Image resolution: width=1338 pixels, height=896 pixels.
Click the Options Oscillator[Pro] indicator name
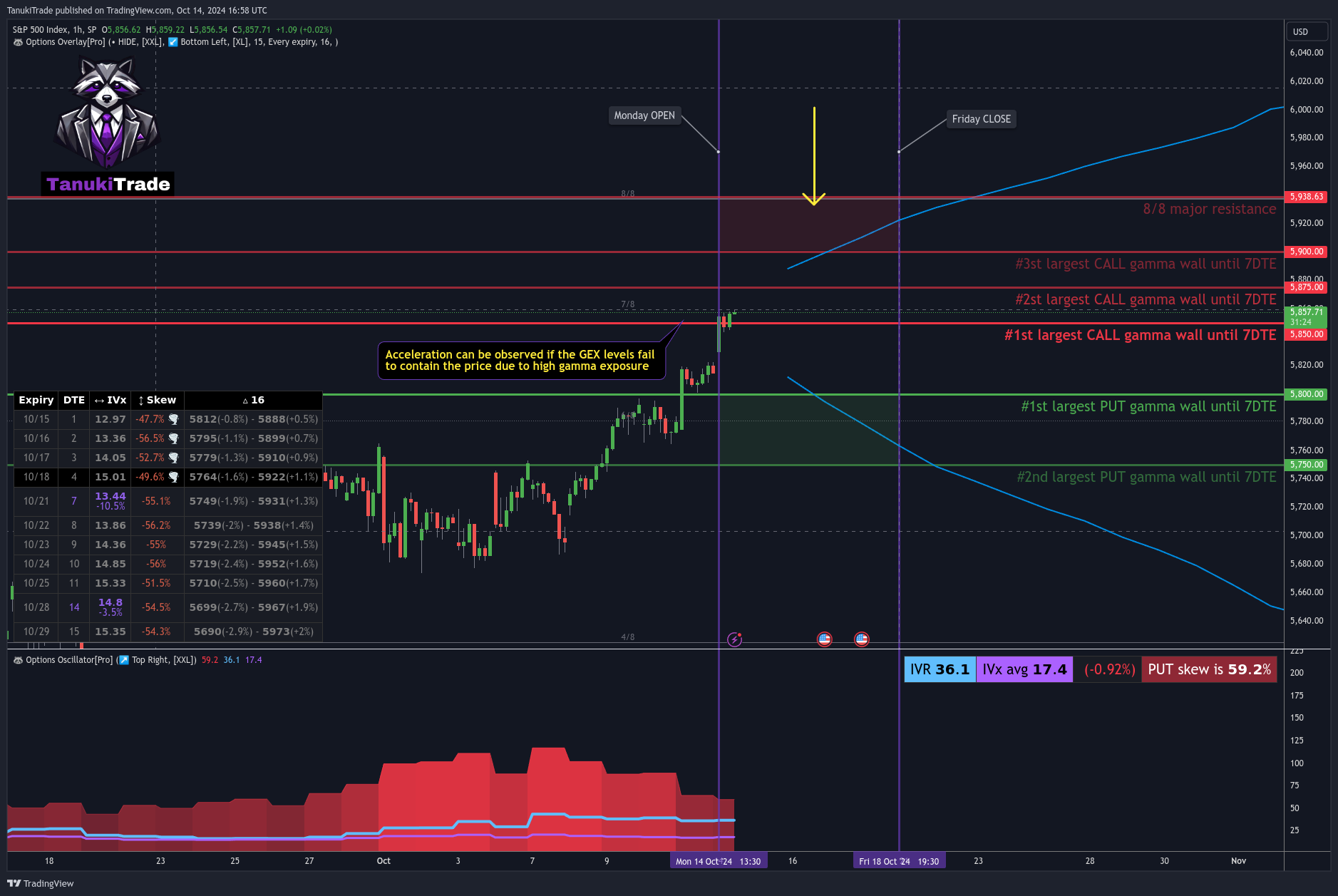click(69, 660)
